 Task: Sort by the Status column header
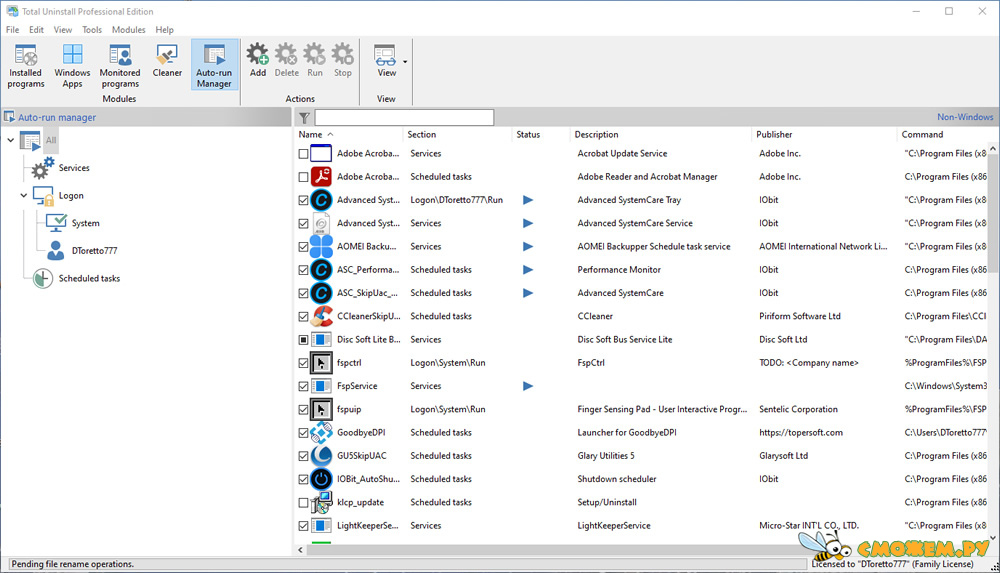click(x=528, y=135)
